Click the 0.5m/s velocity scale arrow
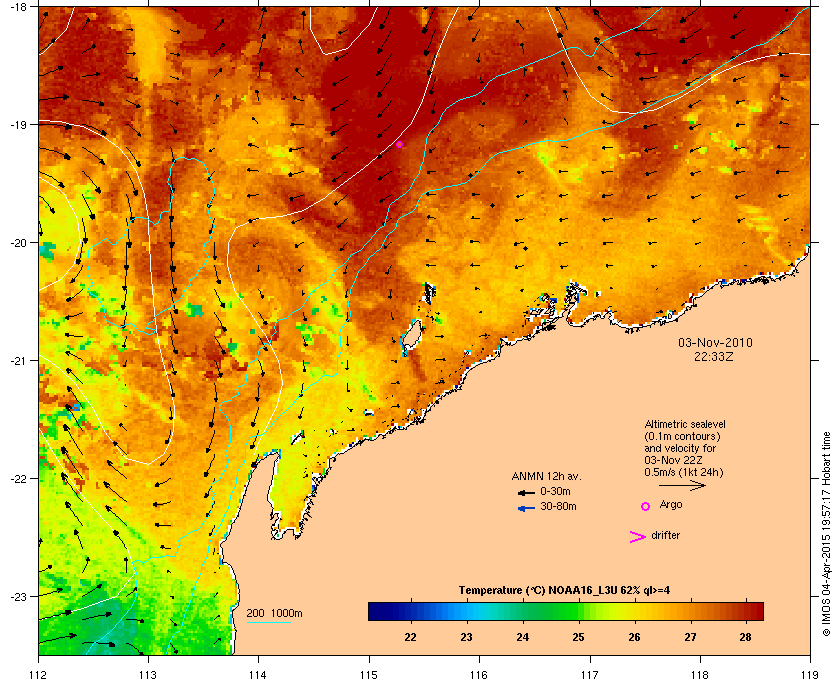Viewport: 840px width, 680px height. tap(682, 485)
